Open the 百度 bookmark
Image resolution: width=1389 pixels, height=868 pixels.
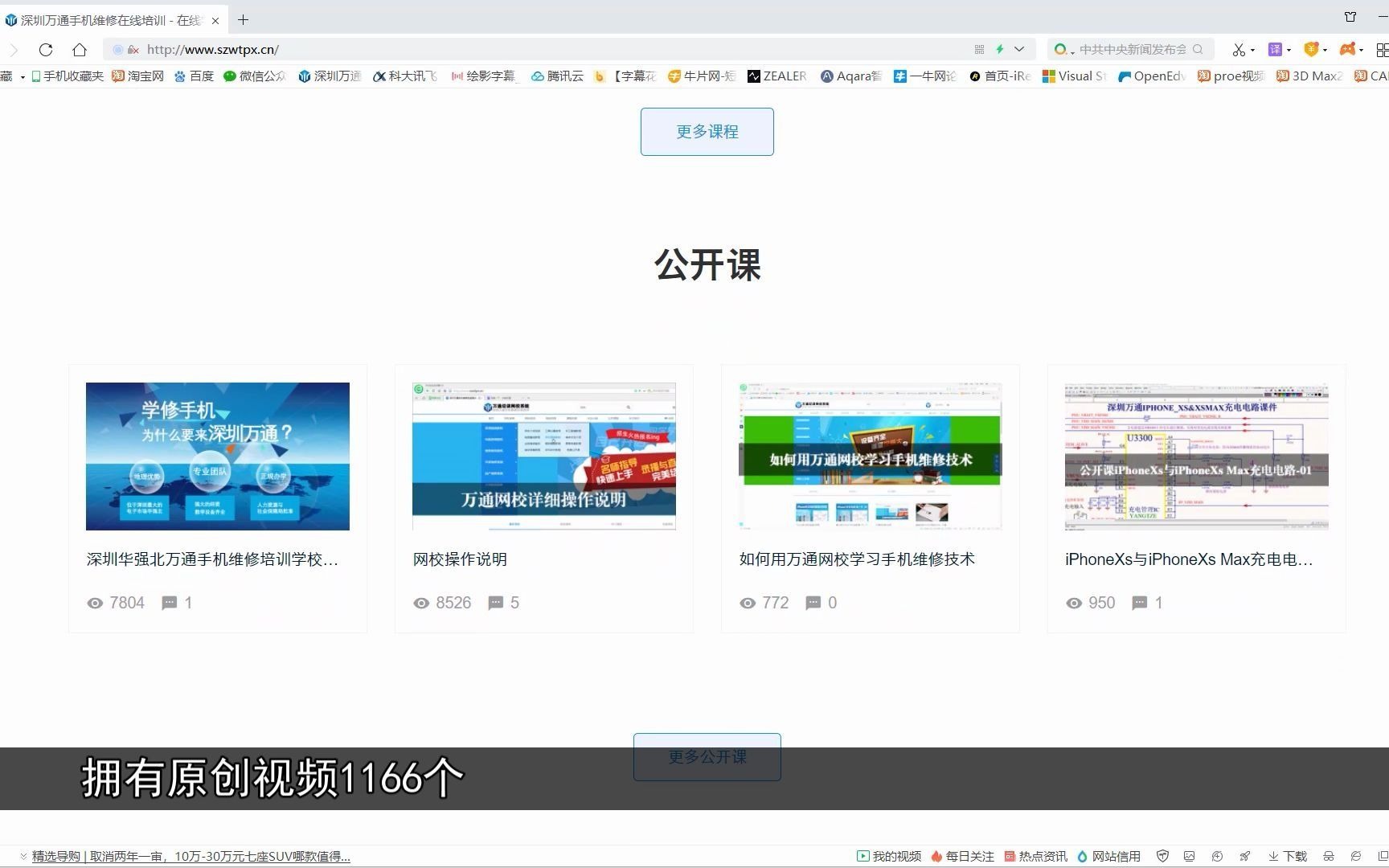[x=194, y=76]
